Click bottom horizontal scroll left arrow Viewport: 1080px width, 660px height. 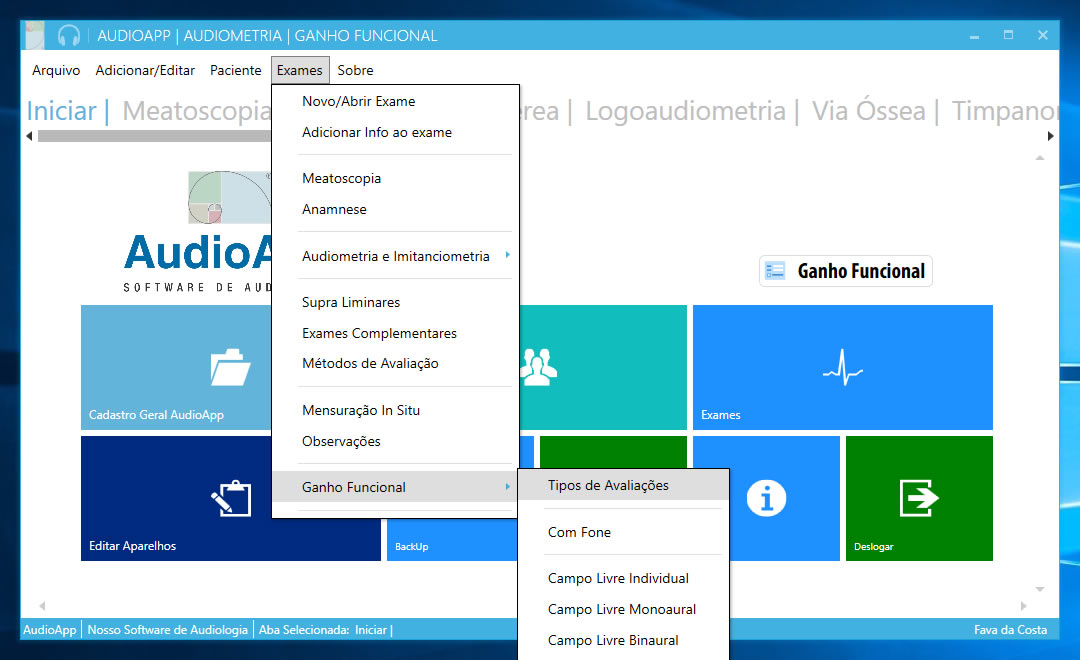(x=43, y=606)
